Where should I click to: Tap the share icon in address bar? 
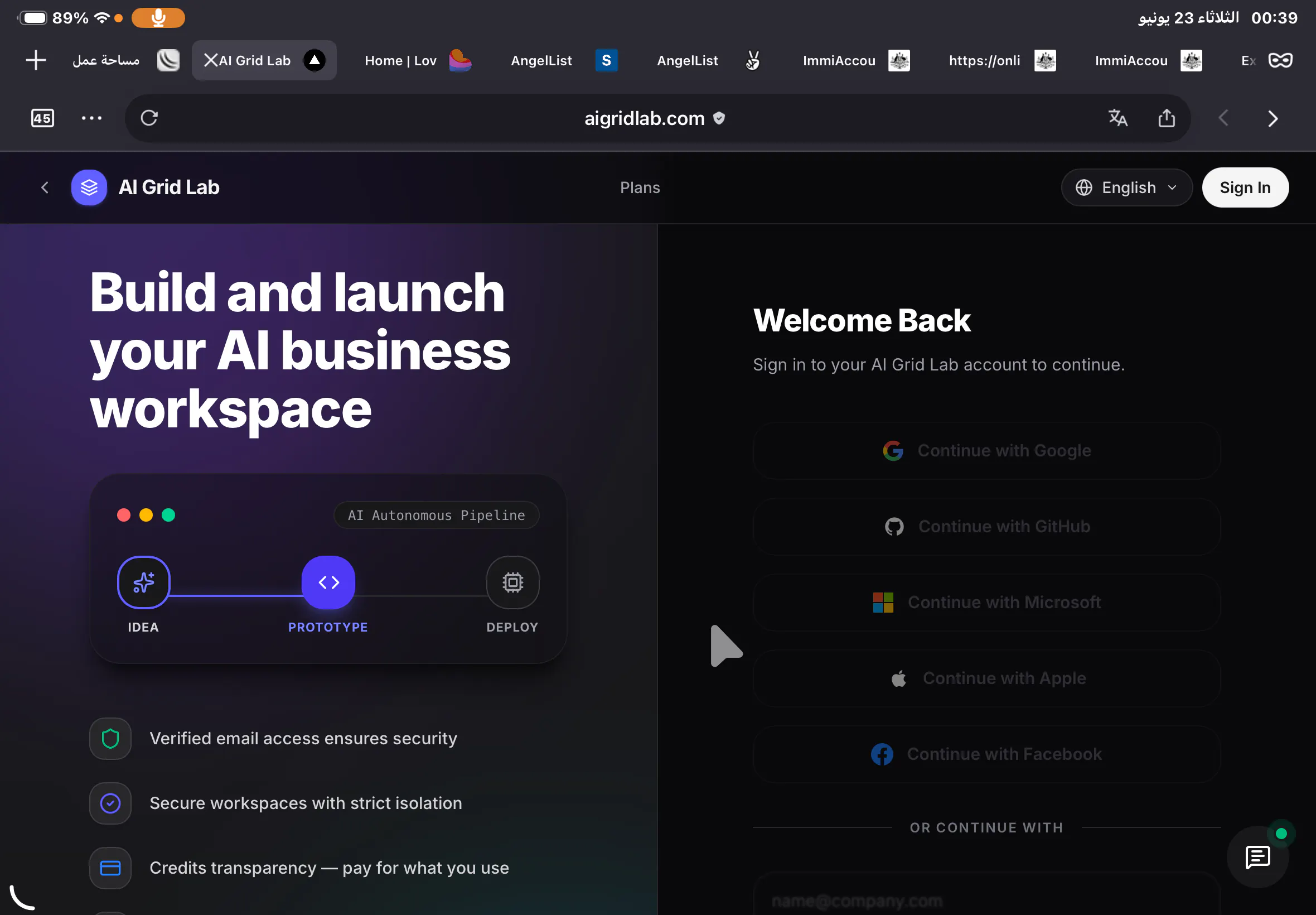[x=1167, y=118]
